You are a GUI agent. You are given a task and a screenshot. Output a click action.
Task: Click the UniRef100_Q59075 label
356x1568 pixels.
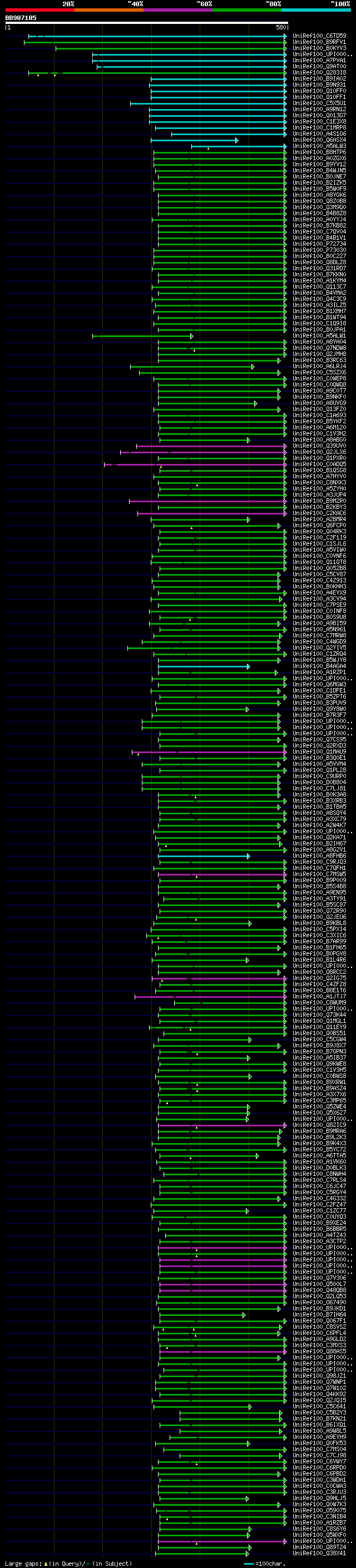tap(319, 1511)
